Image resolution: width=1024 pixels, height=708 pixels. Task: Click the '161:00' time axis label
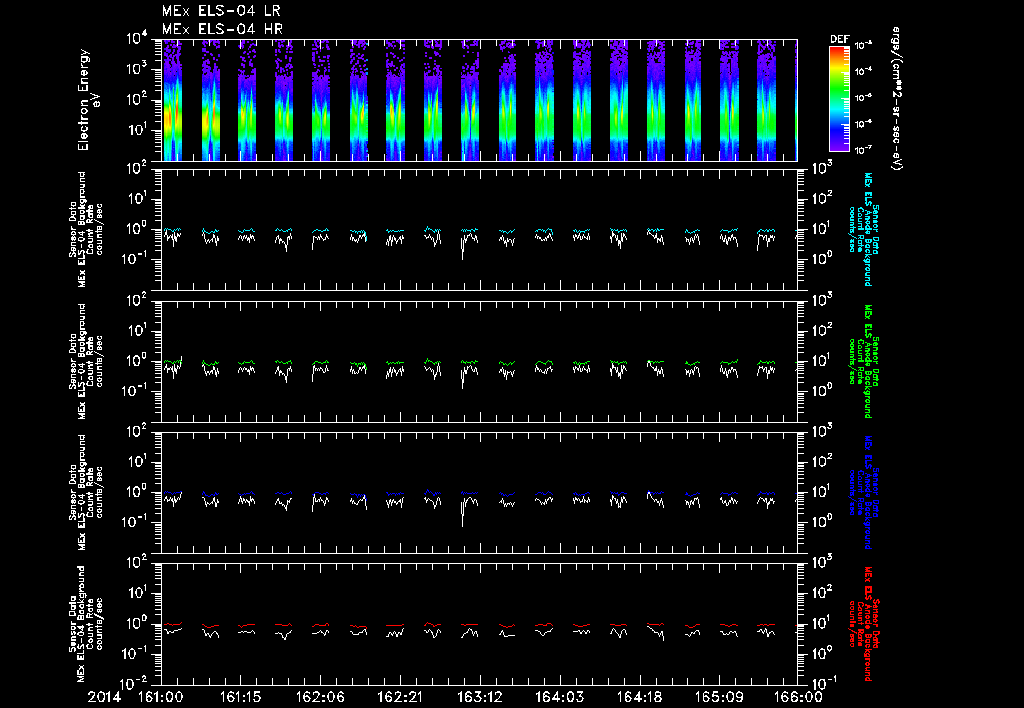click(161, 697)
